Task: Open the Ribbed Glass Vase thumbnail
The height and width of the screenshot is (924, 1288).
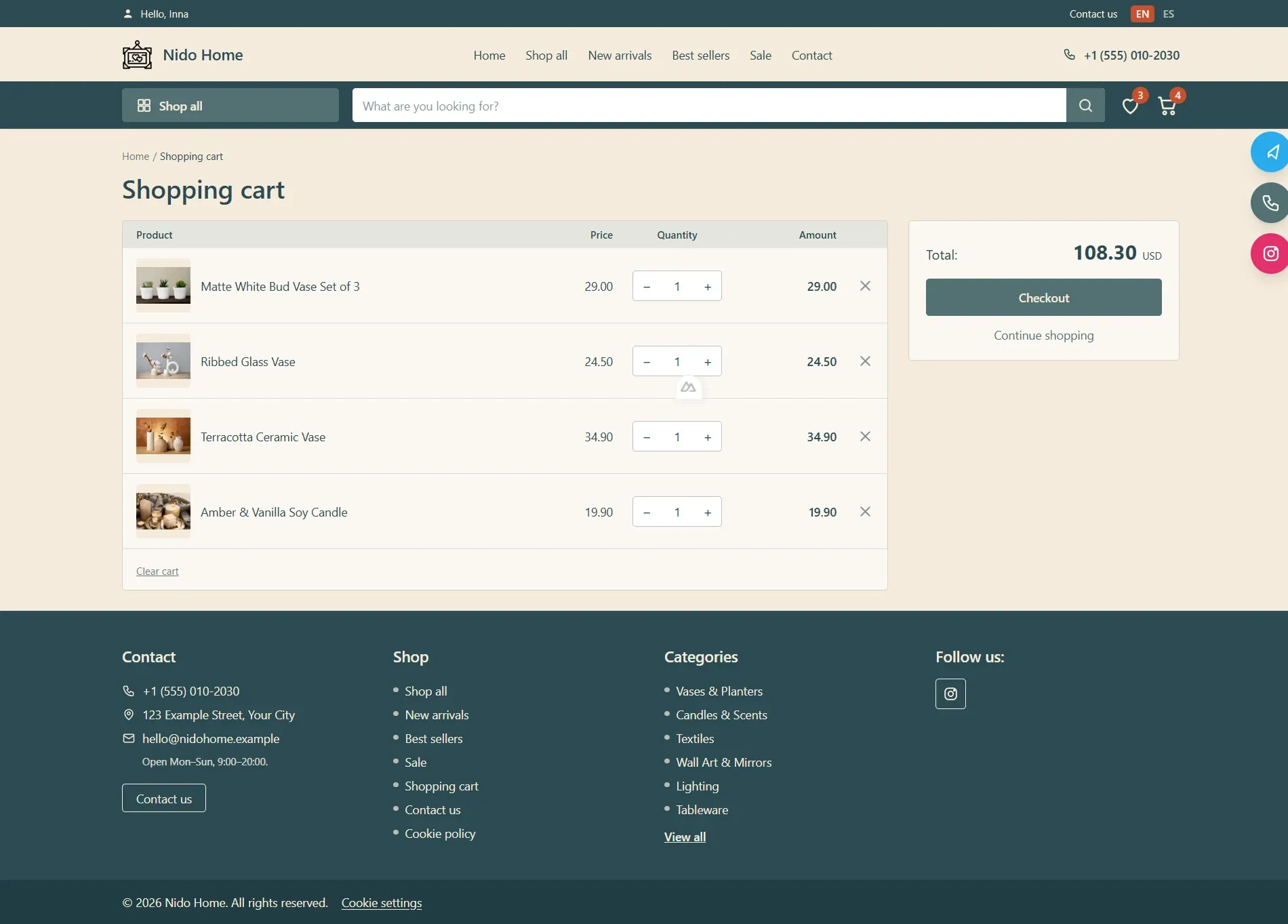Action: [x=163, y=361]
